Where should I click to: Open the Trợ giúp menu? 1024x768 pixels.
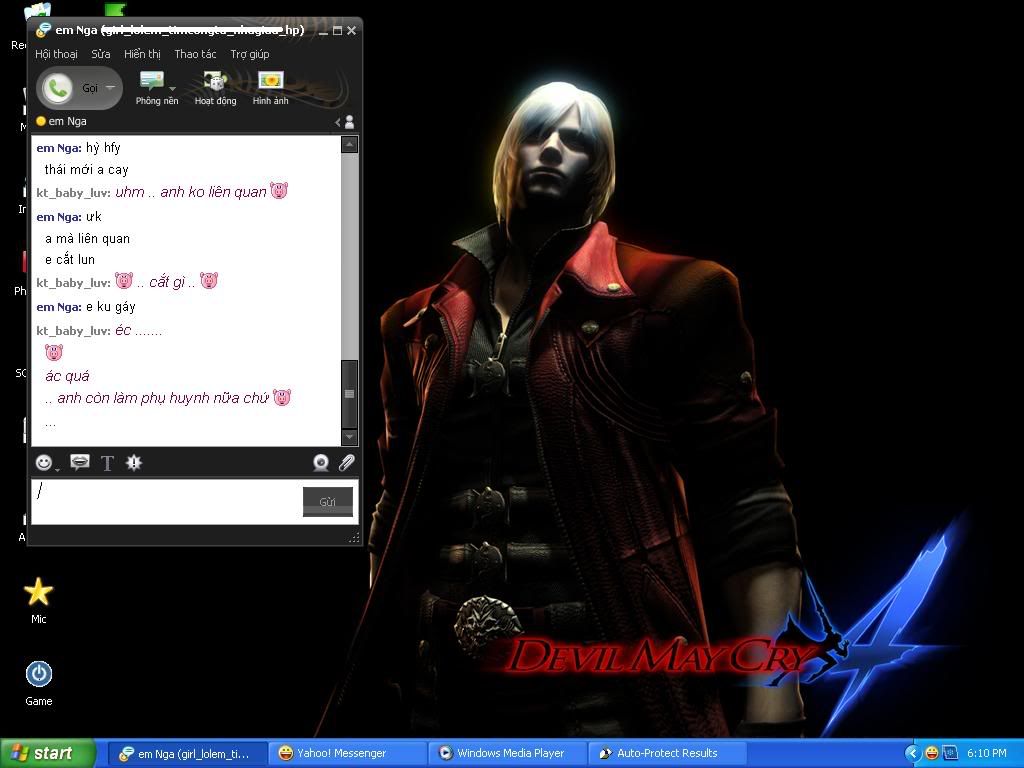(249, 54)
